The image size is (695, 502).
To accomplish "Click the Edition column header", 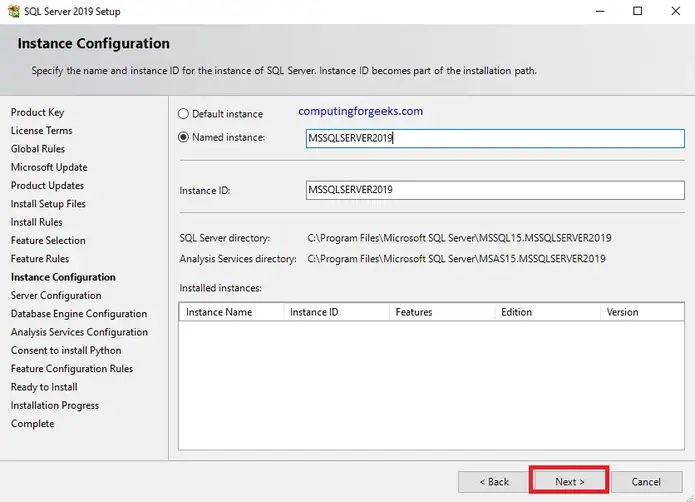I will (x=547, y=312).
